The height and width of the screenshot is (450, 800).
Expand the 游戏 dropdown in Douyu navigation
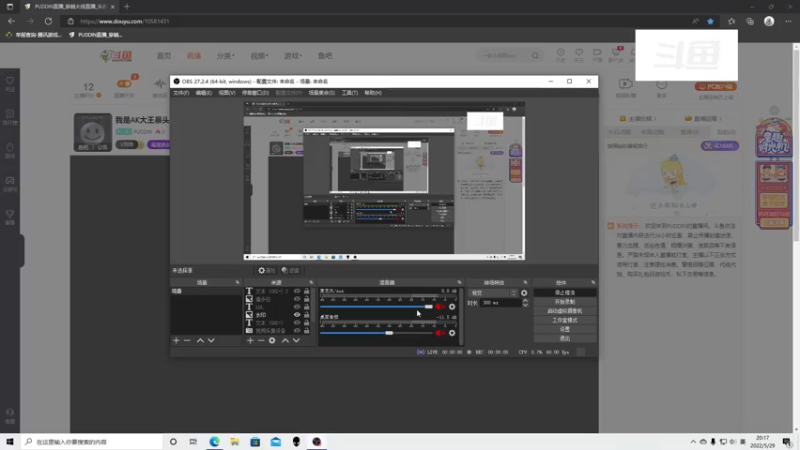click(293, 56)
